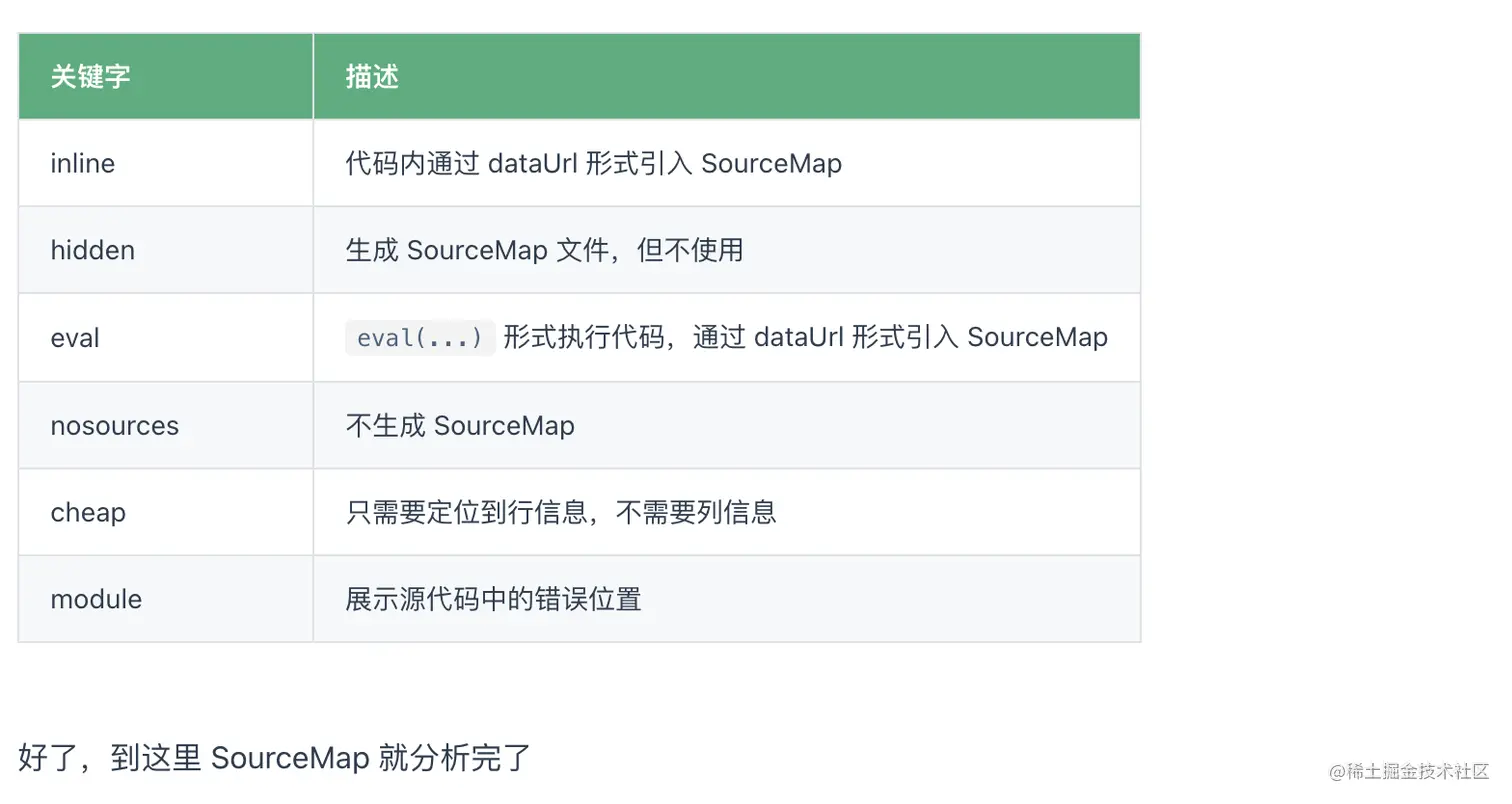Image resolution: width=1512 pixels, height=804 pixels.
Task: Select the inline keyword cell
Action: [83, 163]
